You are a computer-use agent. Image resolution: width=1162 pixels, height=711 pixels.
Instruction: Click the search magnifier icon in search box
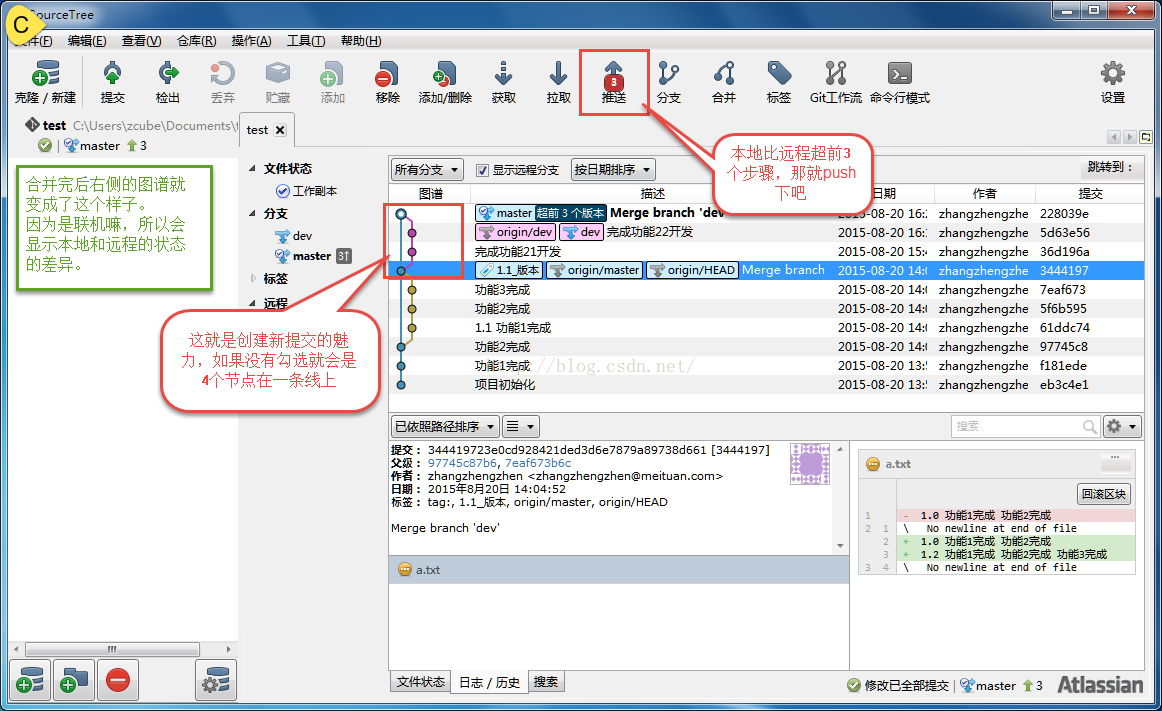coord(1089,426)
